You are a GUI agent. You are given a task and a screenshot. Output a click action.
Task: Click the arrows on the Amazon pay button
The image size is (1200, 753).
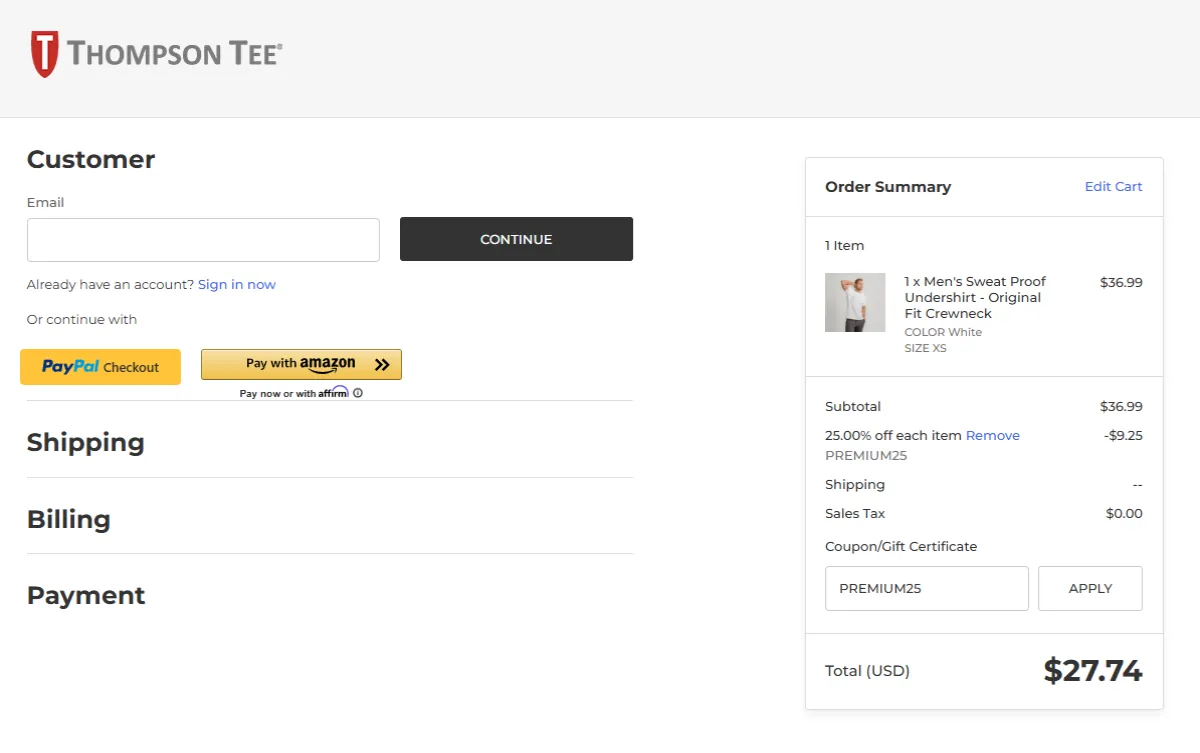pos(381,364)
